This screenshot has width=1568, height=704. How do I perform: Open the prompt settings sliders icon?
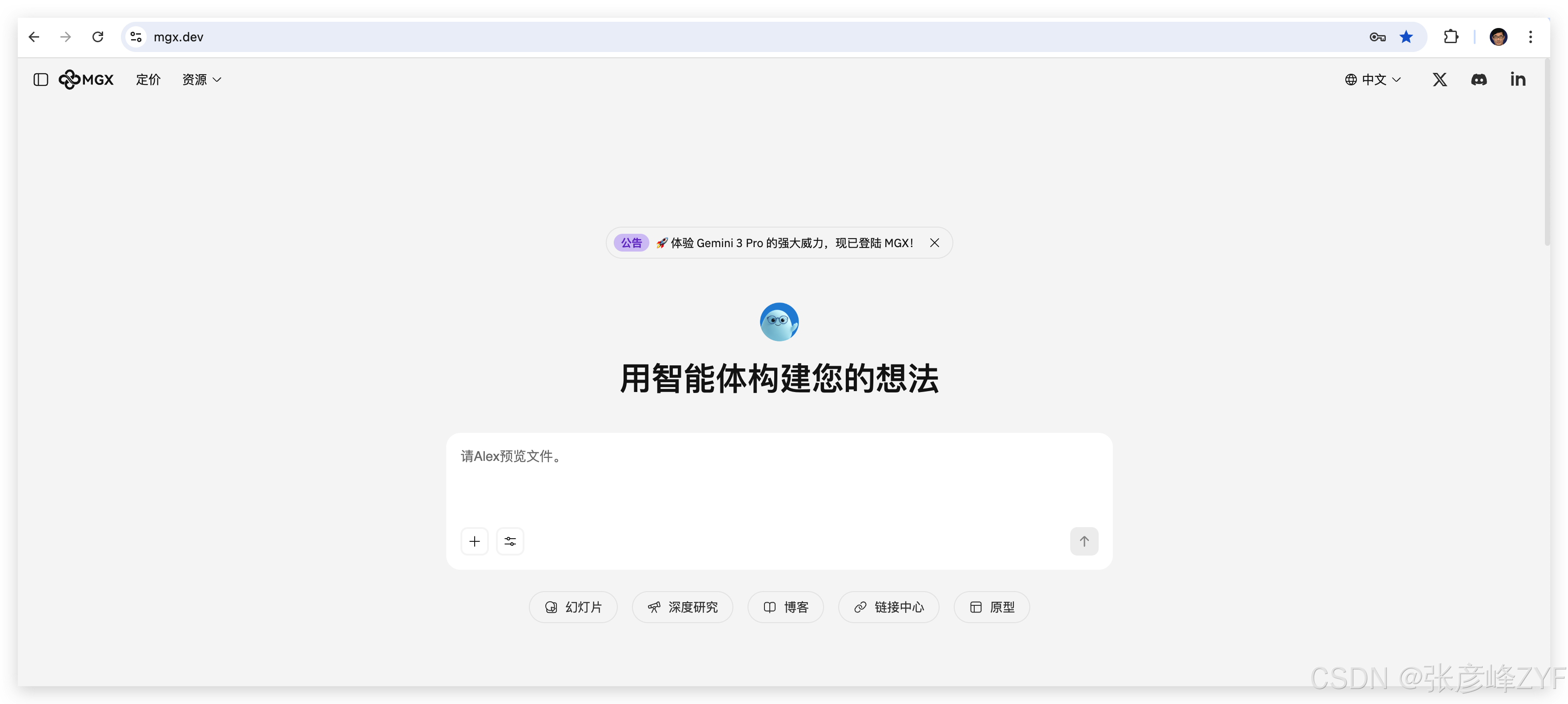tap(510, 541)
